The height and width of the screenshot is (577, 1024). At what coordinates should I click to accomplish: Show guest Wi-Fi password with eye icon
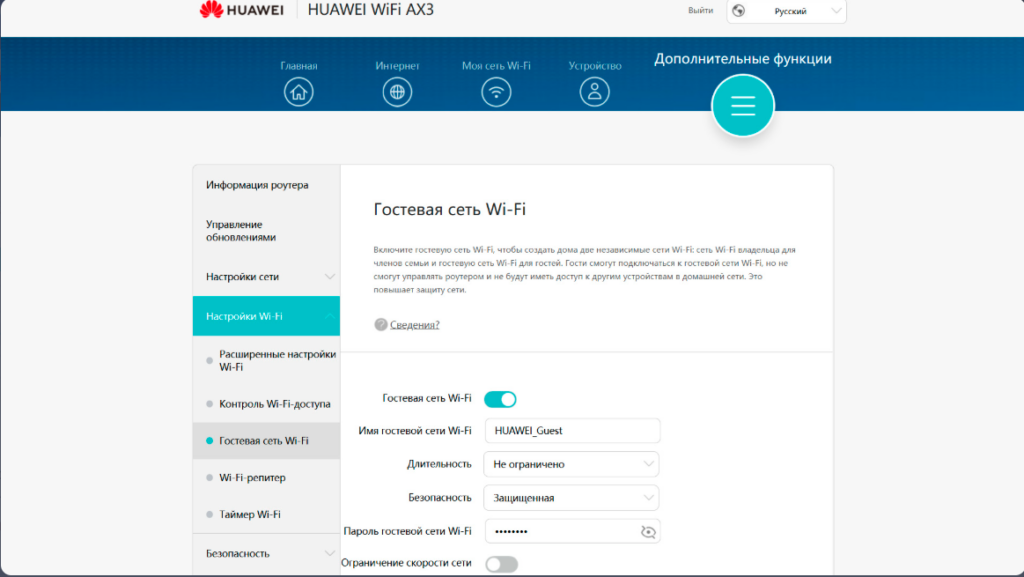[648, 532]
